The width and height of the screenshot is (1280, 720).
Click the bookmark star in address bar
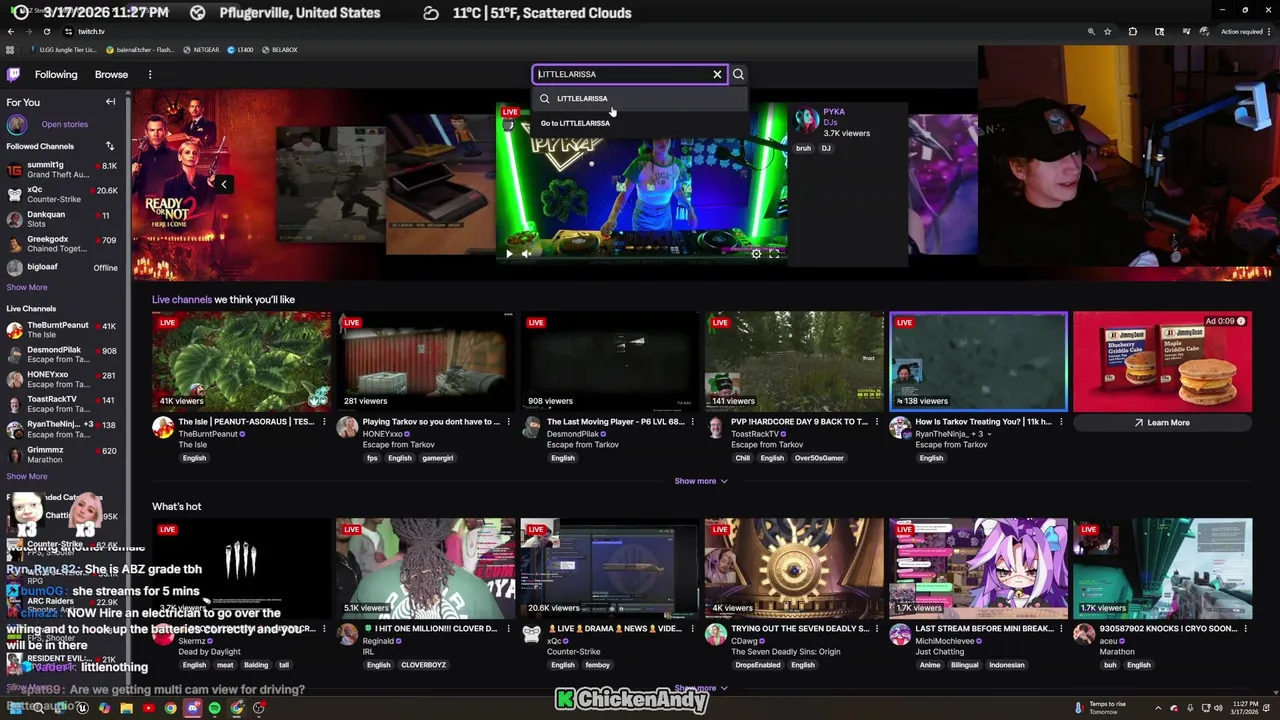(x=1107, y=31)
